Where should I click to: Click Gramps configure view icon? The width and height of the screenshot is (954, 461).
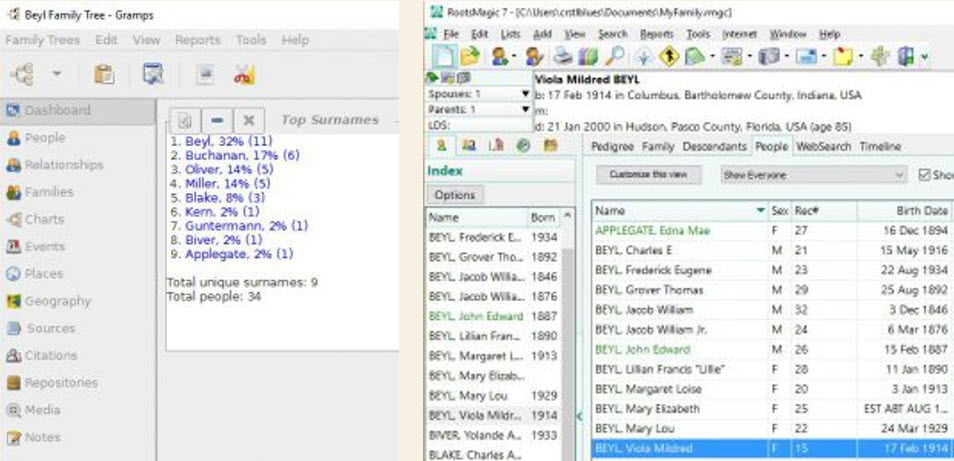point(153,74)
